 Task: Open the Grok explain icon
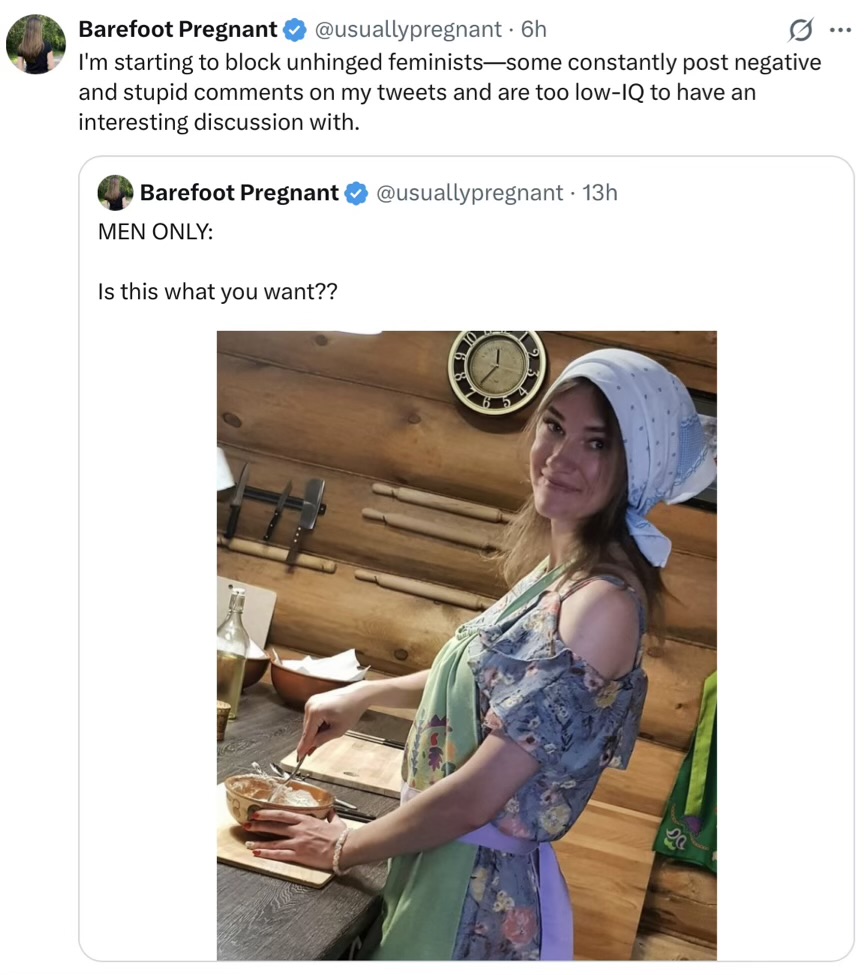pyautogui.click(x=800, y=30)
